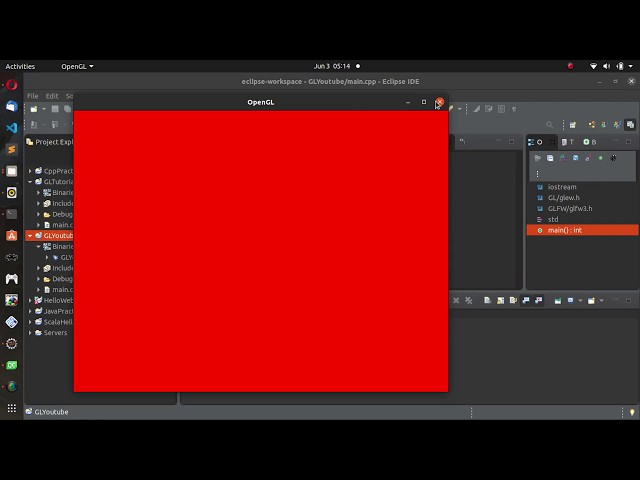Click the display selected console icon
Screen dimensions: 640x480
(x=571, y=300)
